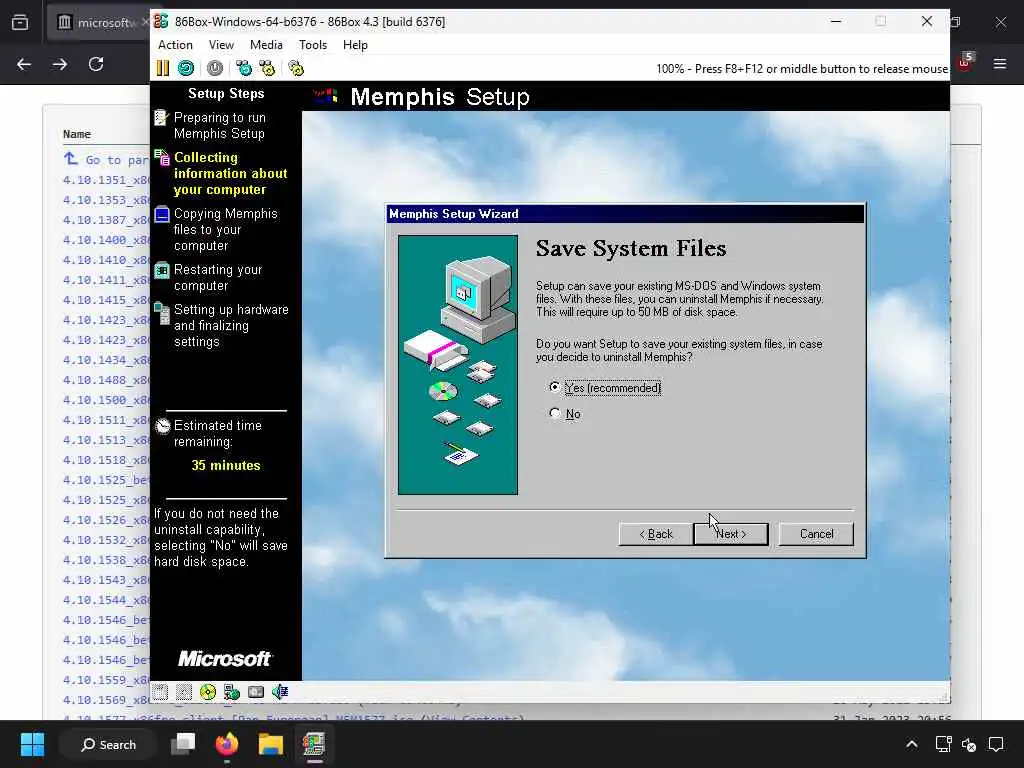Open the 4.10.1559 link in browser
Viewport: 1024px width, 768px height.
(106, 680)
